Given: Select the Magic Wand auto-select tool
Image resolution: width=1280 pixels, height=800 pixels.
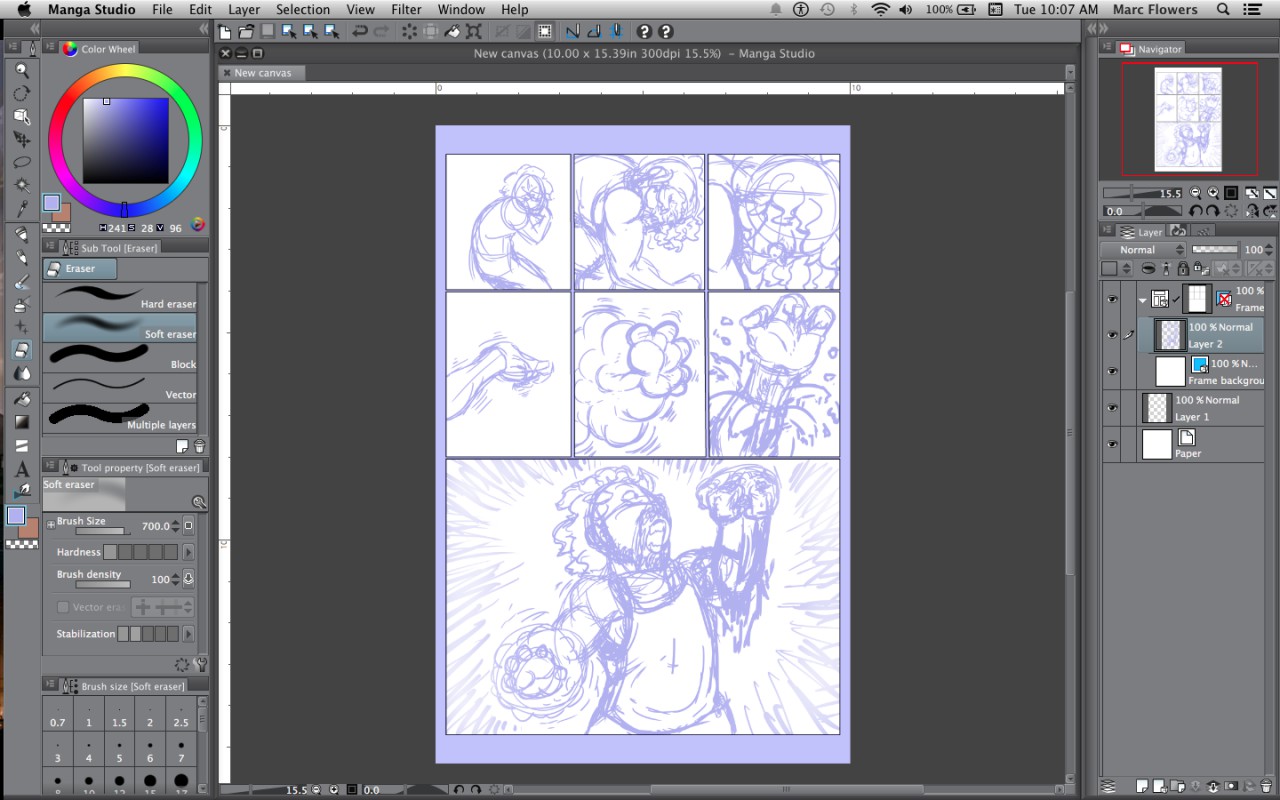Looking at the screenshot, I should click(21, 185).
